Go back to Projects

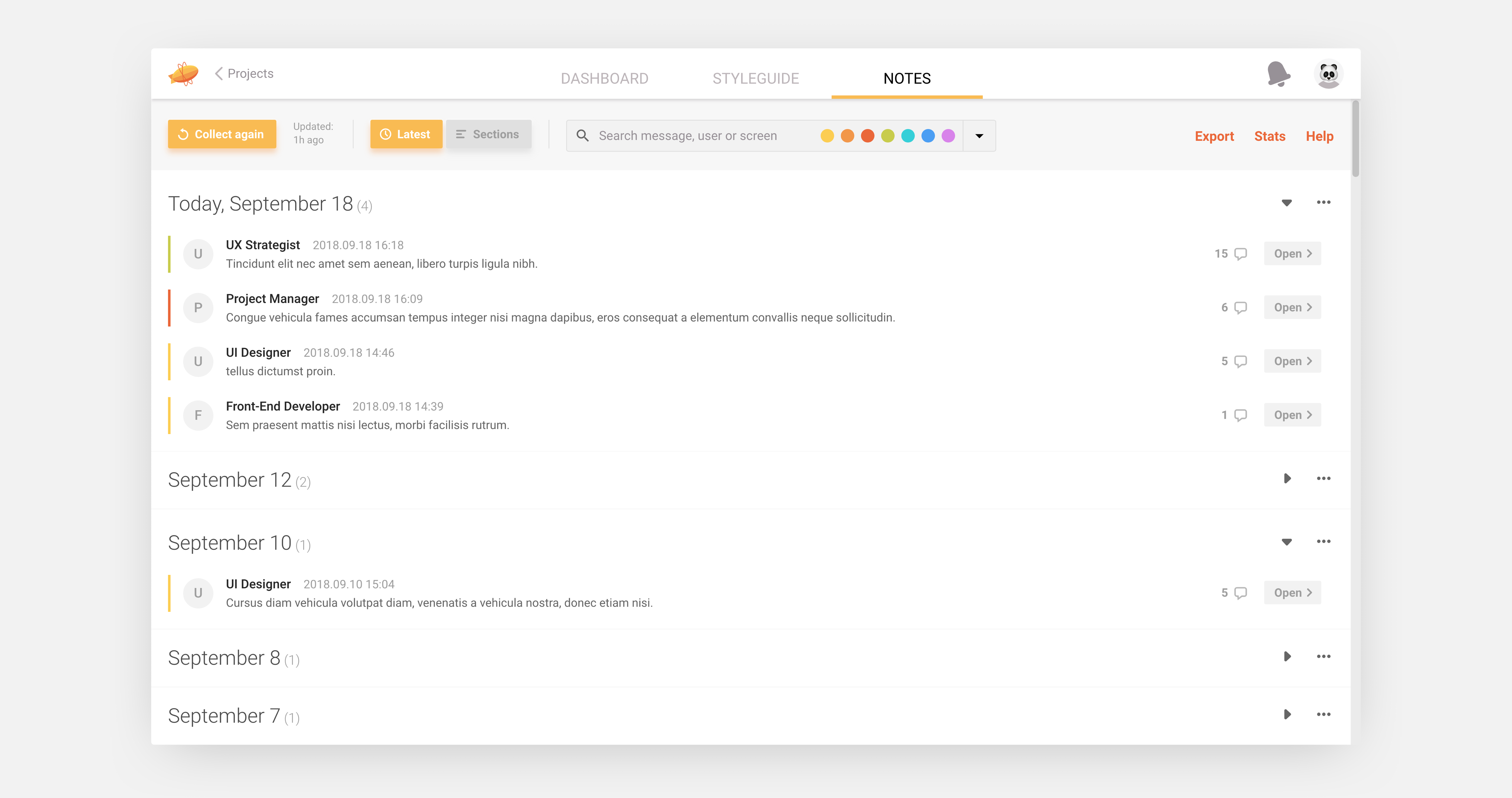point(244,73)
